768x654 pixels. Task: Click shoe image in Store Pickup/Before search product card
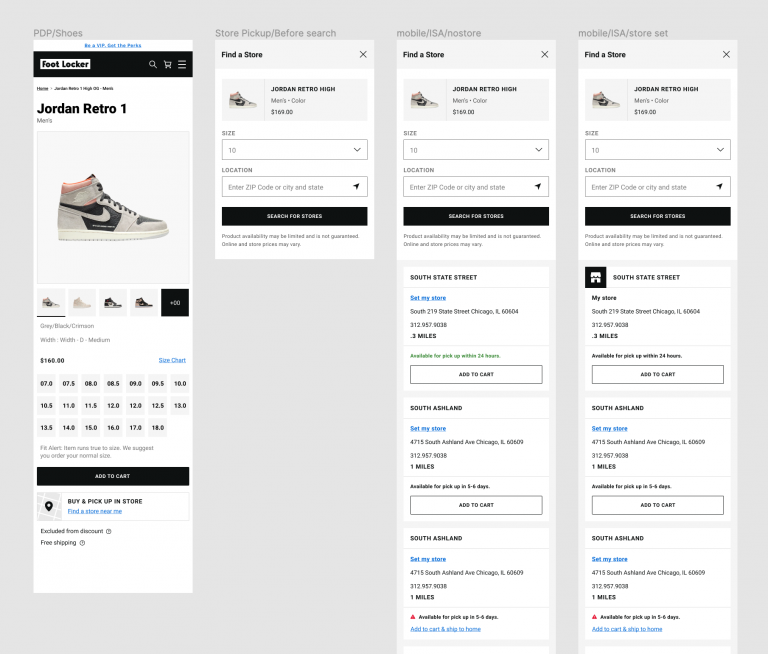pyautogui.click(x=243, y=100)
